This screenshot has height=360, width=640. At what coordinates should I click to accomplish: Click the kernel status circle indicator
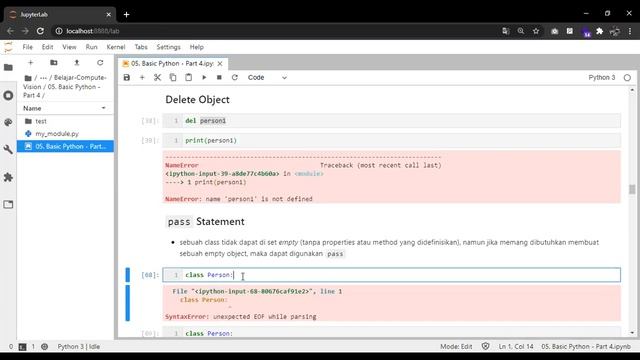(627, 78)
